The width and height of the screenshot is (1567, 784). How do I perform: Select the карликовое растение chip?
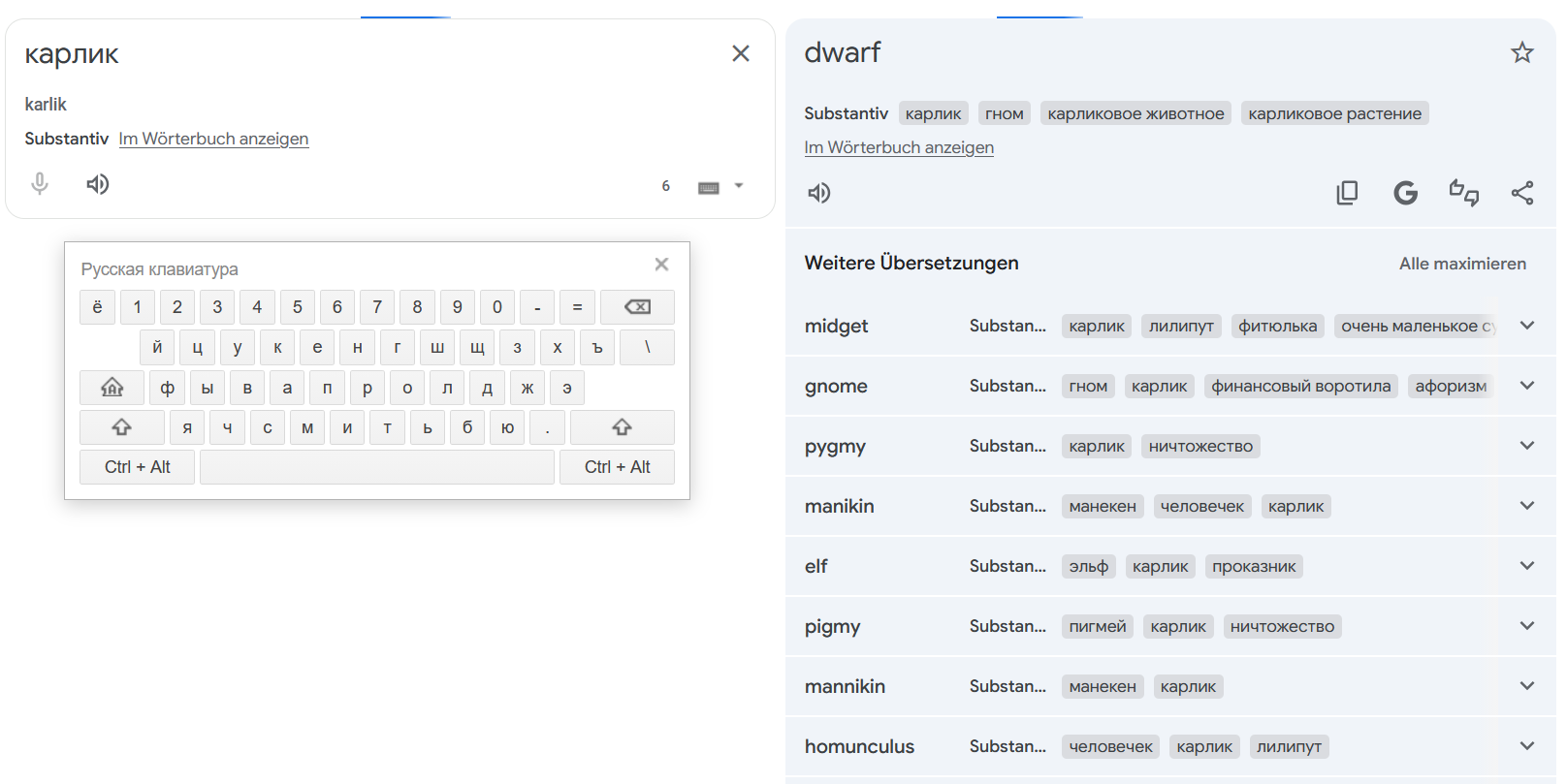point(1335,113)
